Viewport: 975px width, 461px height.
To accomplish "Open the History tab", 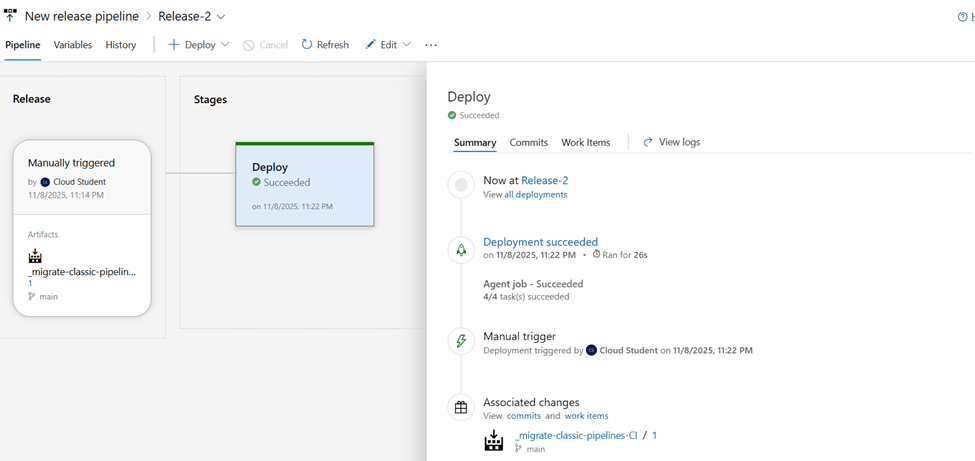I will coord(121,45).
